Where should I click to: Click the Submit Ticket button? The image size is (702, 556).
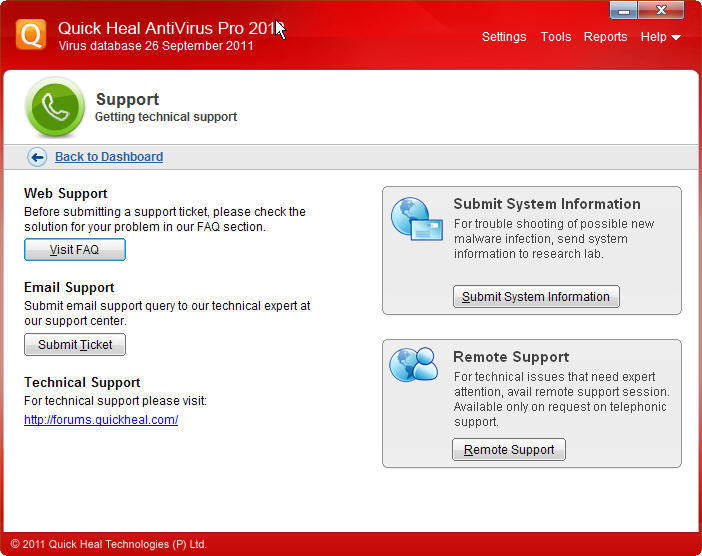75,344
